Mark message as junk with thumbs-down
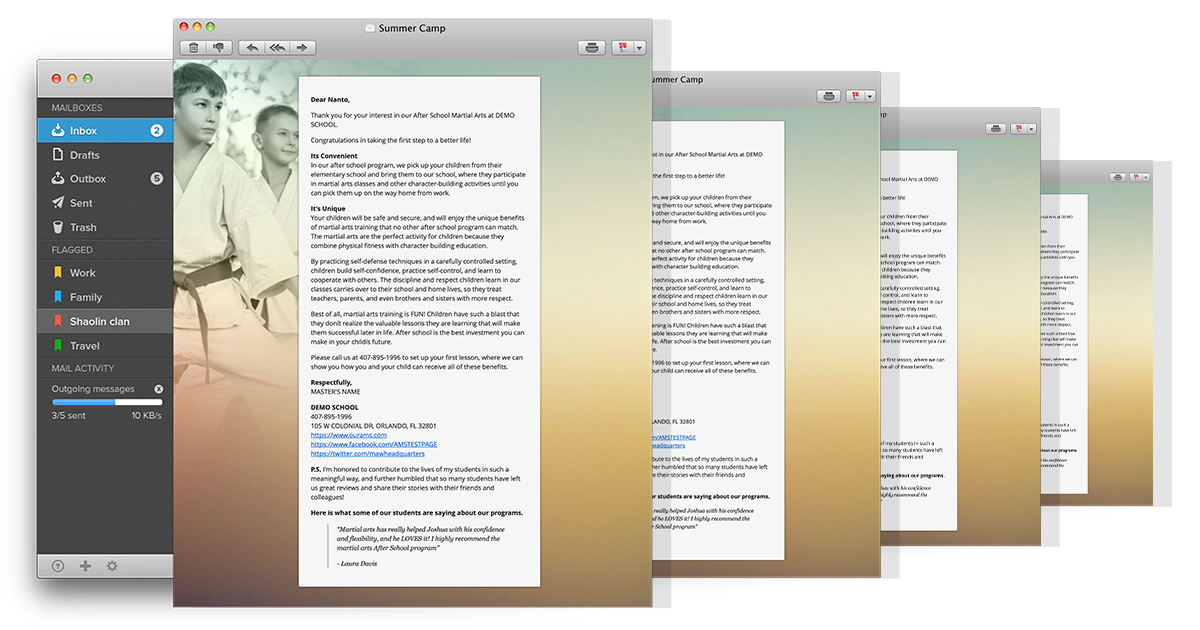 pos(217,48)
